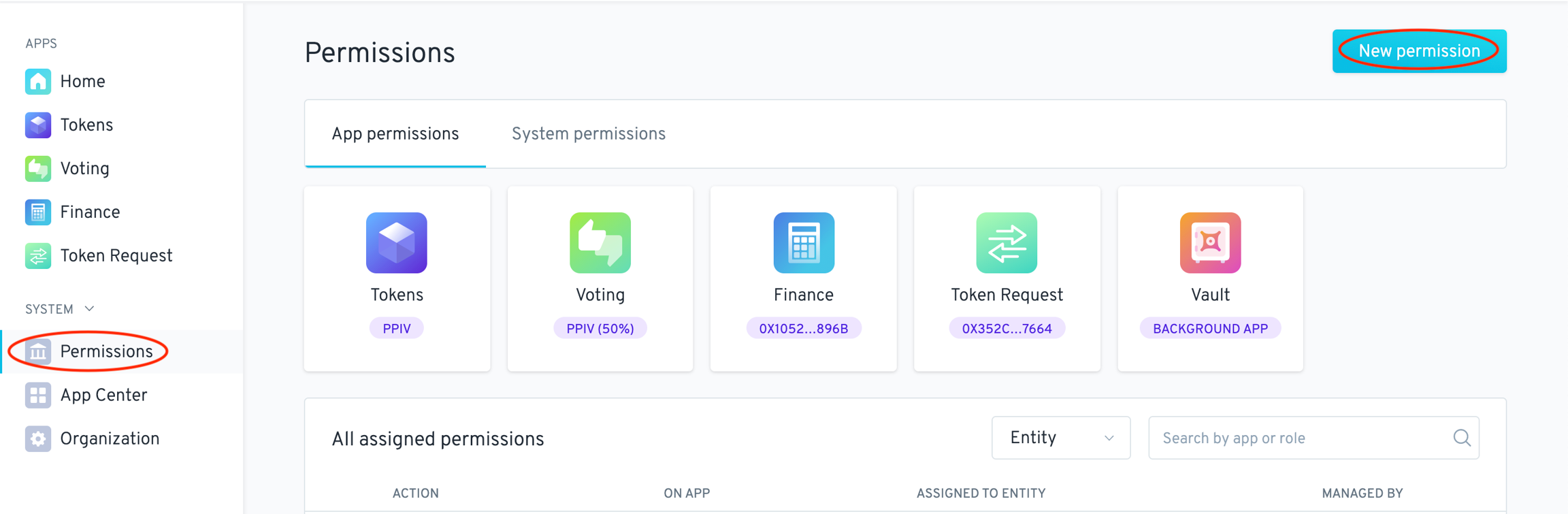Open the Entity filter dropdown
The height and width of the screenshot is (514, 1568).
pyautogui.click(x=1060, y=438)
